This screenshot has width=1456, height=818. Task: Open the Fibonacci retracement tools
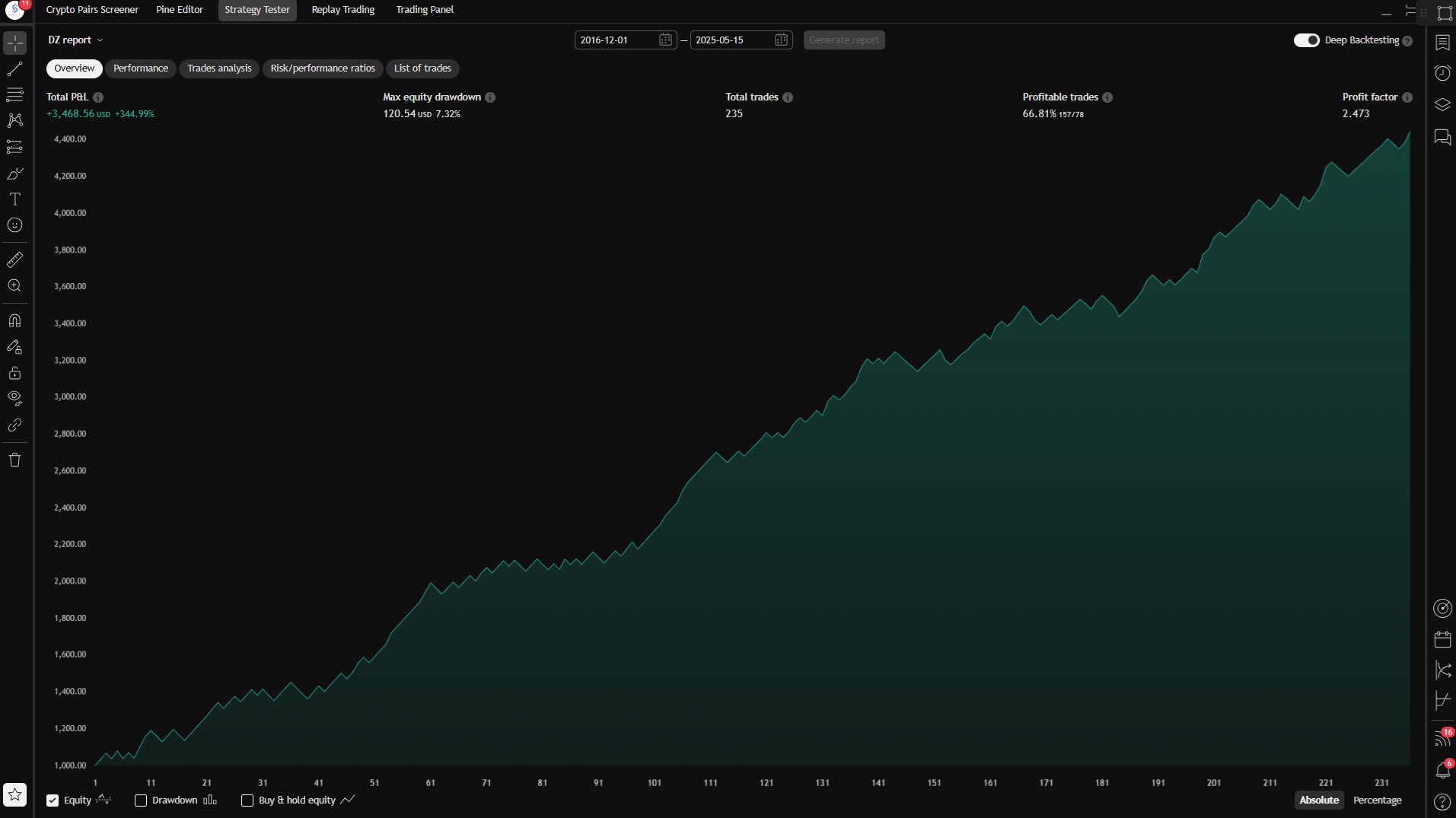click(x=14, y=95)
